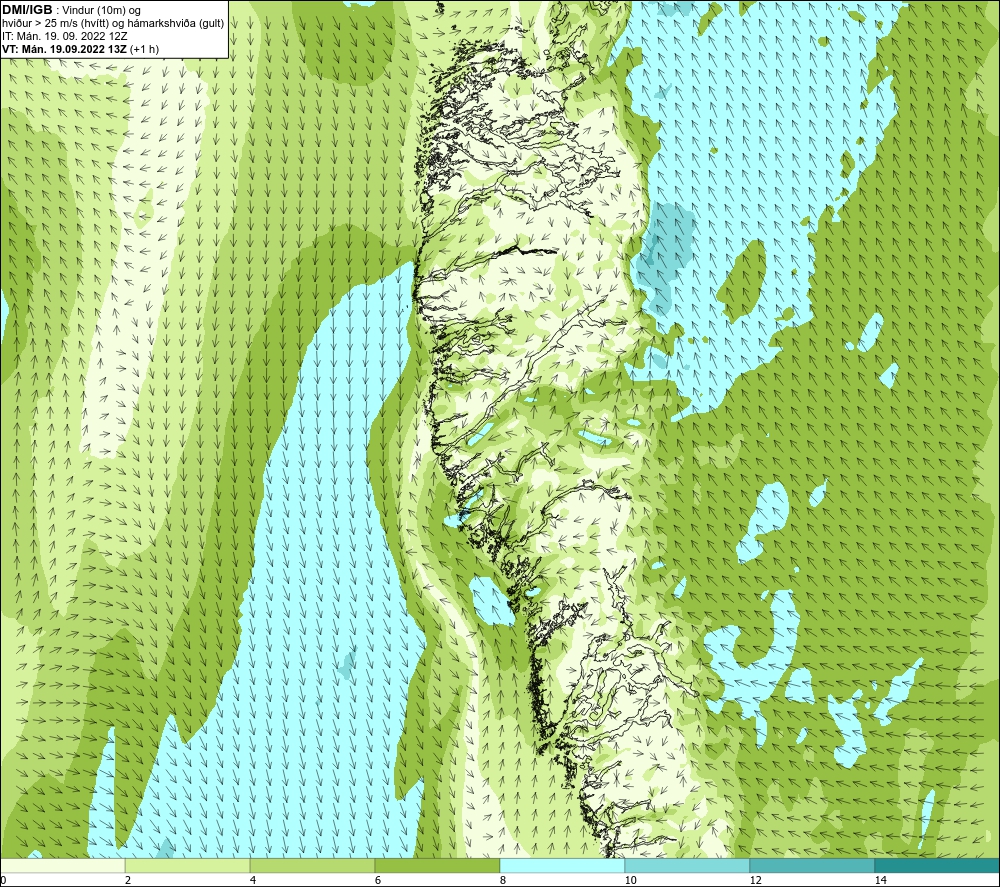Select the above 14 m/s dark teal swatch
Viewport: 1000px width, 887px height.
[938, 865]
